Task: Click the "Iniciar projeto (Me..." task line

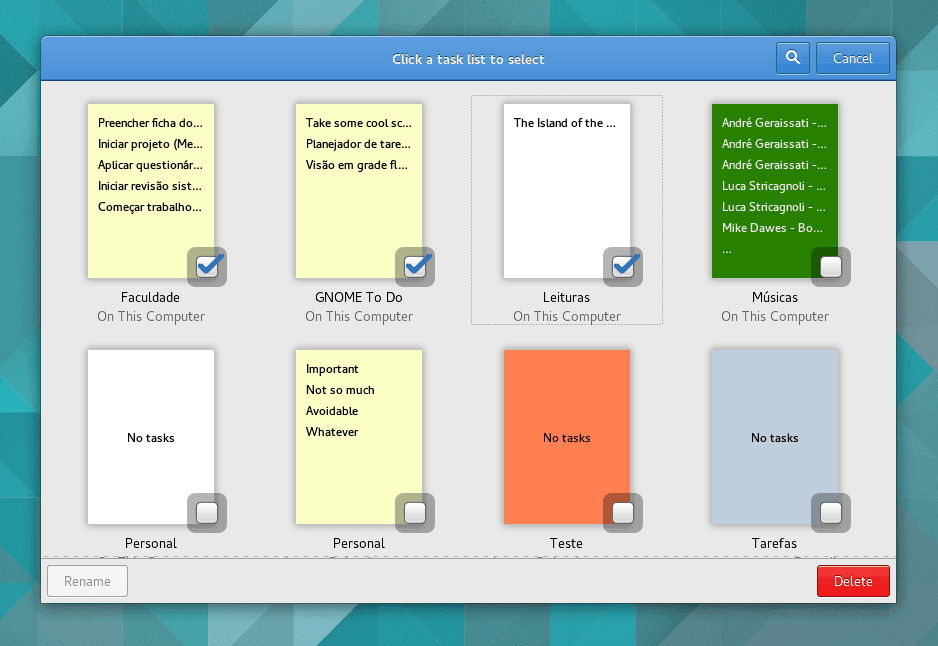Action: (150, 144)
